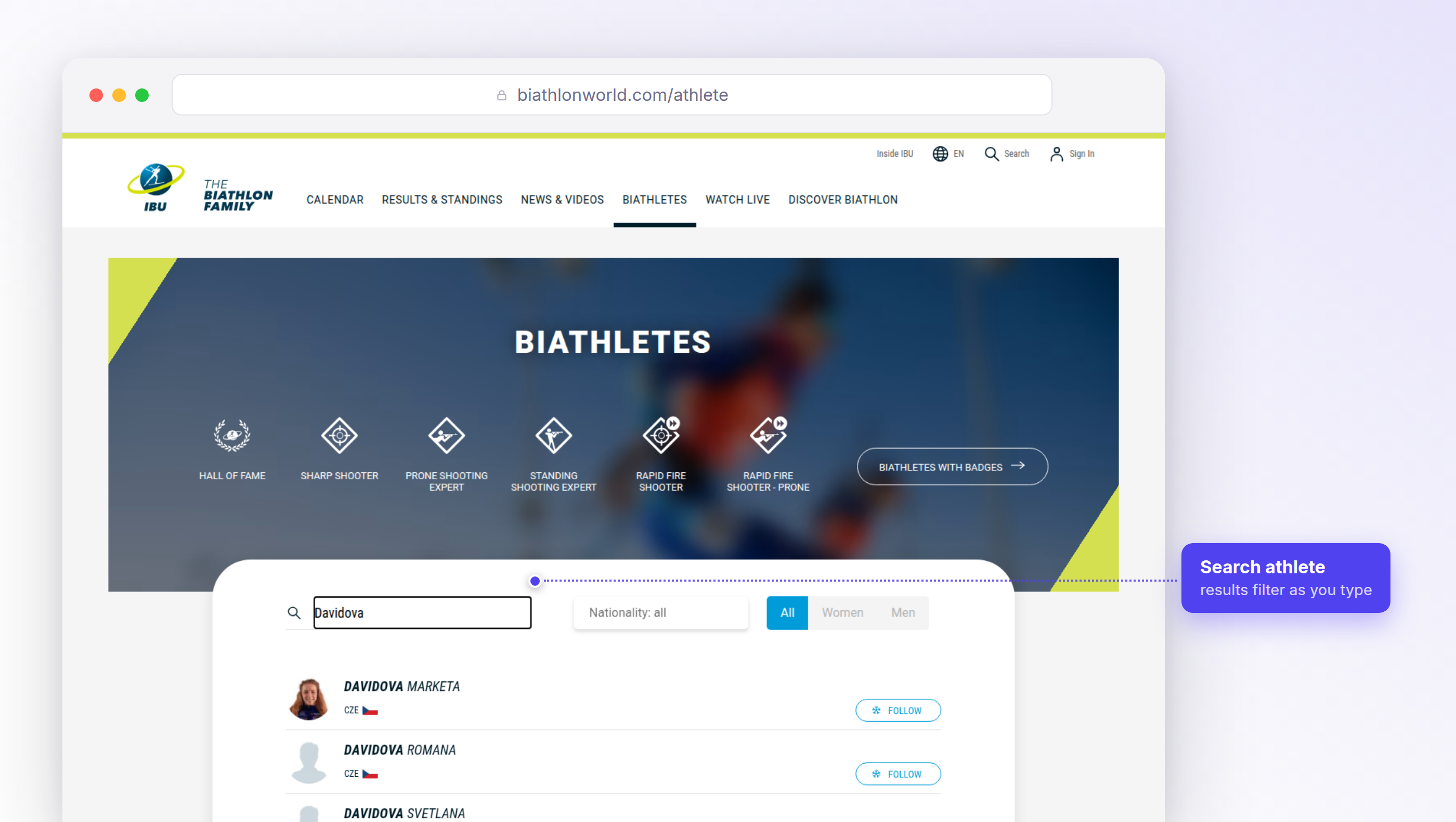Open the EN language selector

(x=958, y=154)
